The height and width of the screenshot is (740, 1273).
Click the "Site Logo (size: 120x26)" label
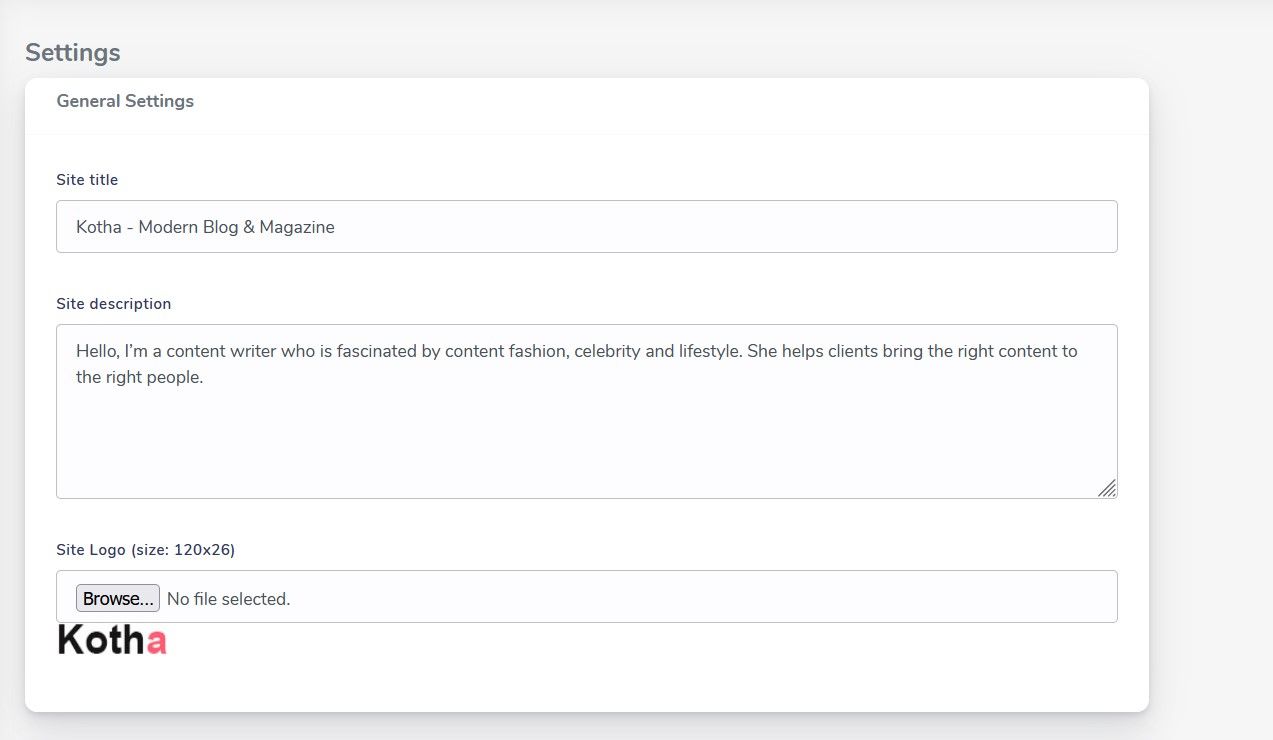pos(145,549)
